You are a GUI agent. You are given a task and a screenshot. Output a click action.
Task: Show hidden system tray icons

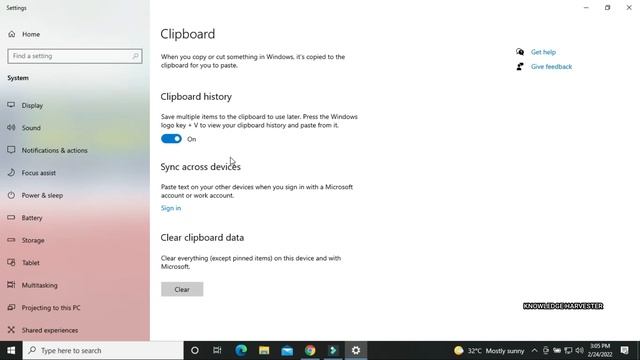534,351
